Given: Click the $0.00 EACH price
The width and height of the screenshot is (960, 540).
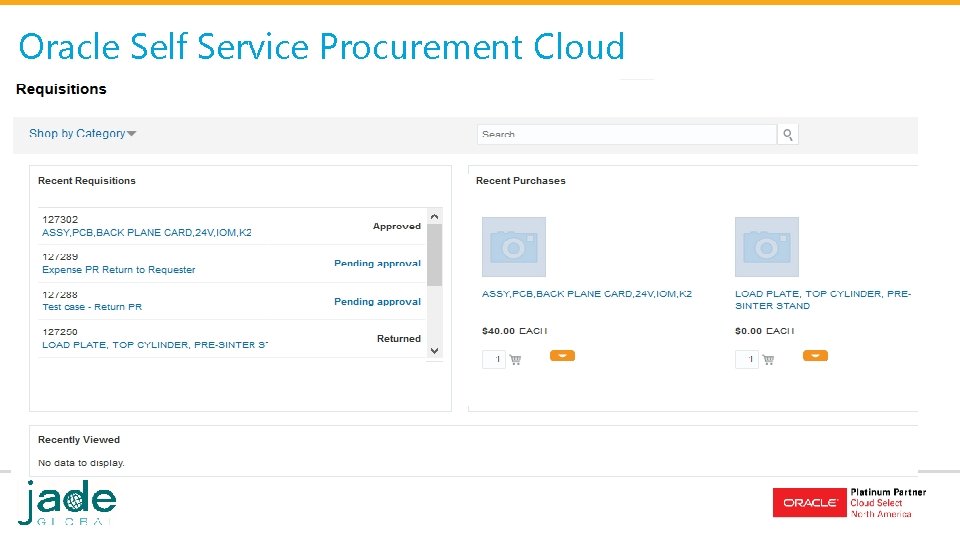Looking at the screenshot, I should pos(765,331).
